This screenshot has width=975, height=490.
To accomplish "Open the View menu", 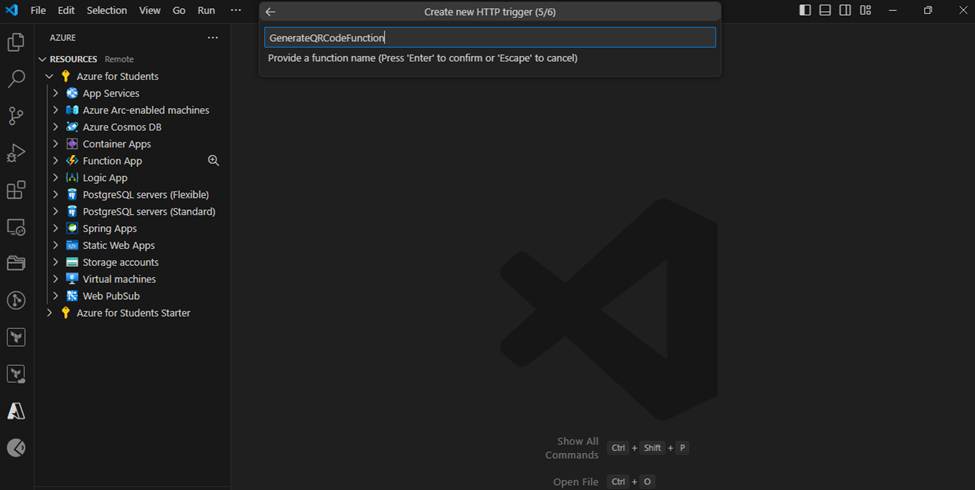I will tap(149, 11).
